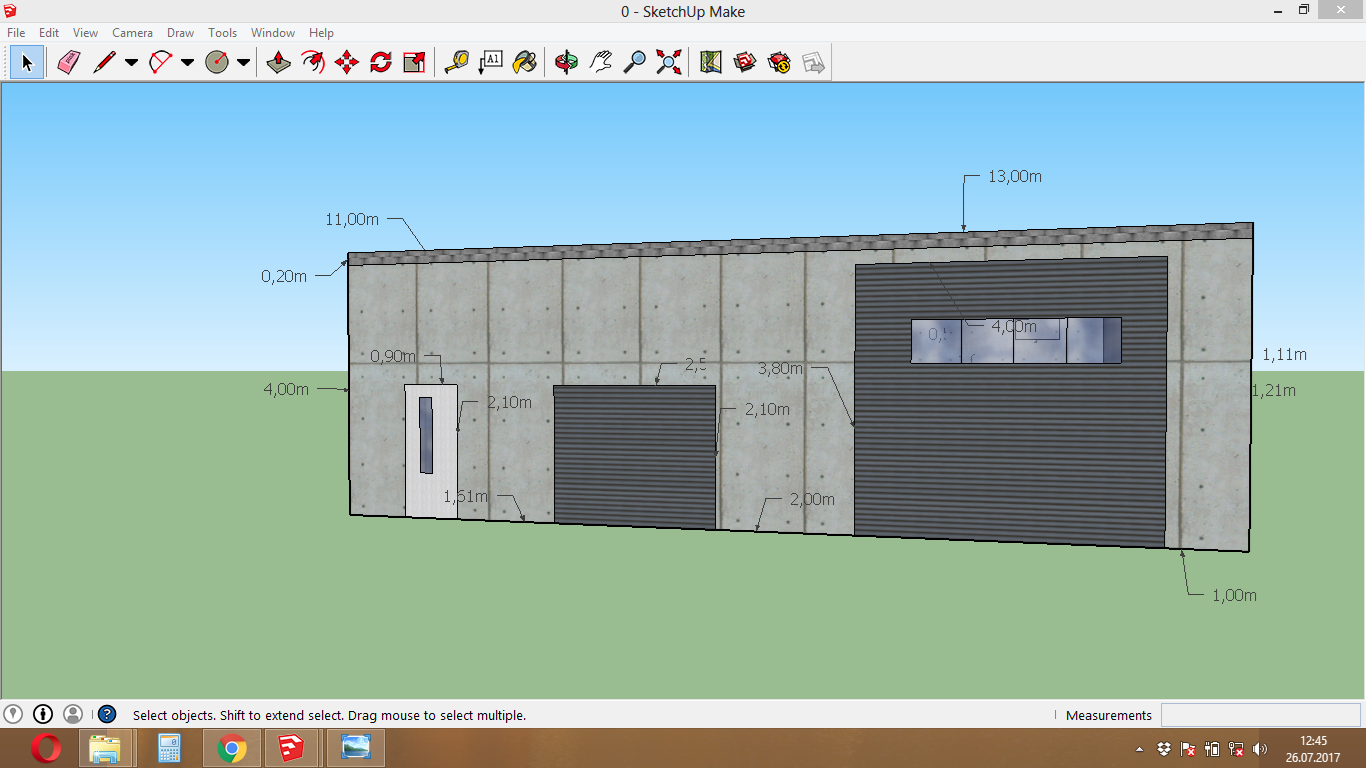The height and width of the screenshot is (768, 1366).
Task: Open the Camera menu
Action: coord(132,33)
